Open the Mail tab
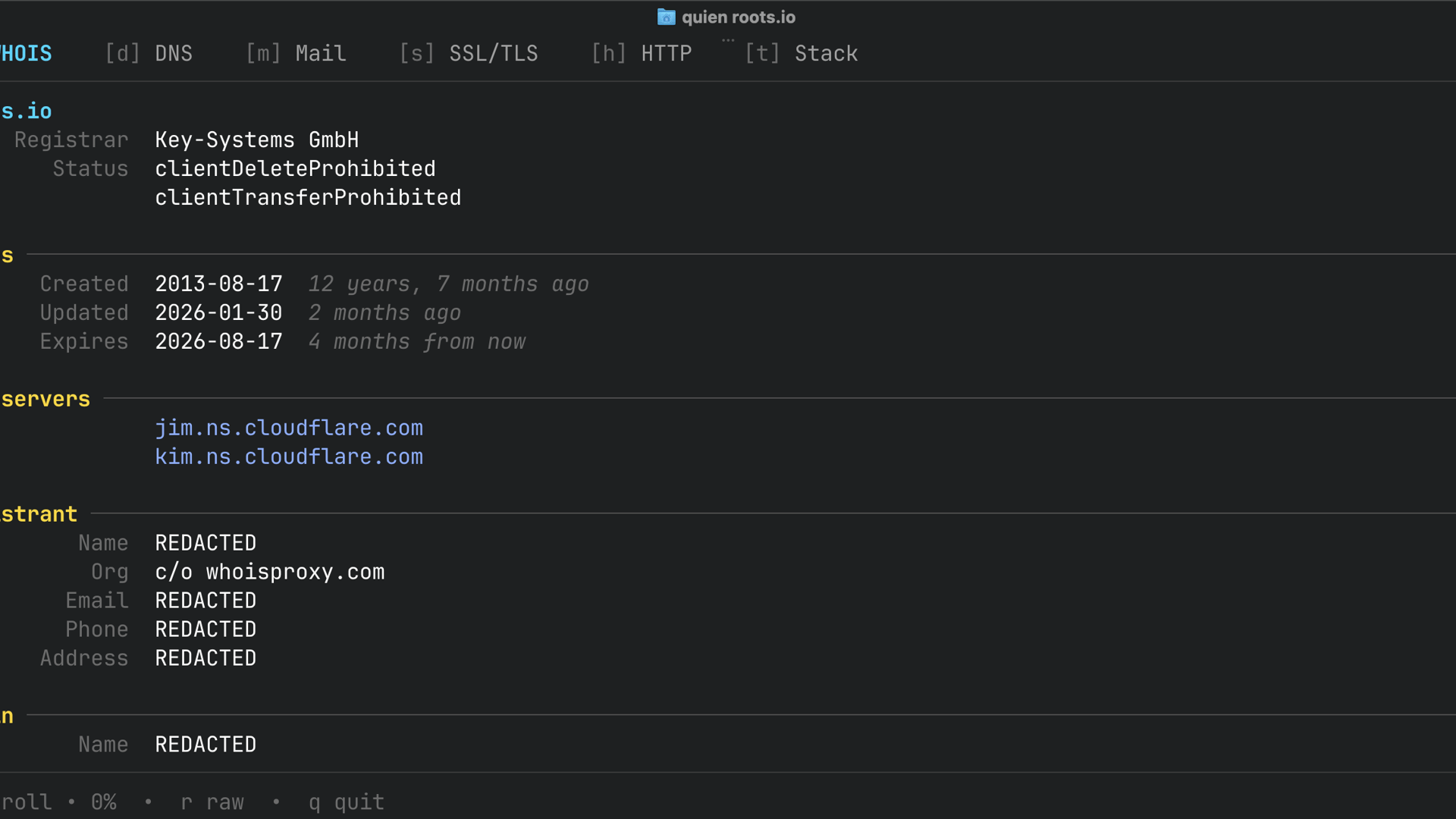Image resolution: width=1456 pixels, height=819 pixels. [x=296, y=53]
